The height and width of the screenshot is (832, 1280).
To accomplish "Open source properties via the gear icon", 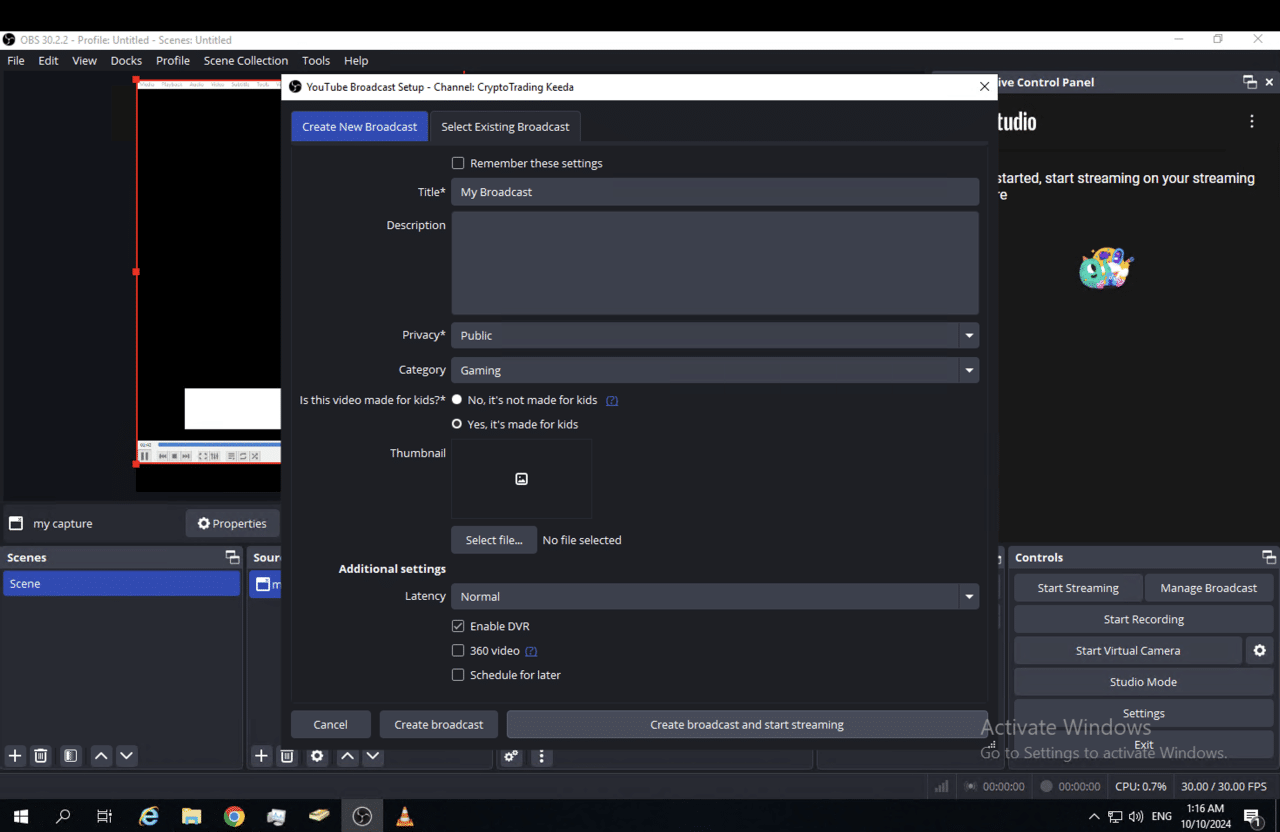I will tap(317, 757).
